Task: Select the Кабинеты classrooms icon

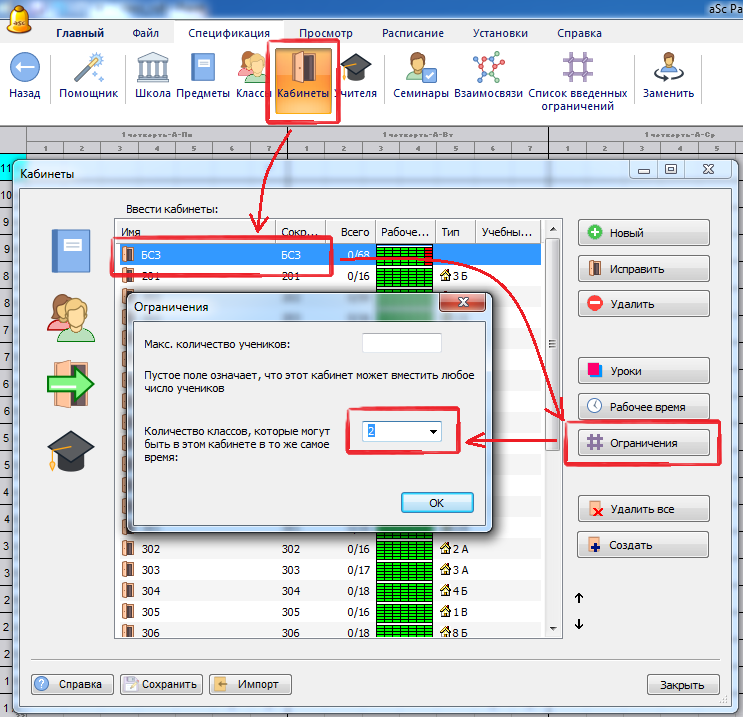Action: click(x=302, y=69)
